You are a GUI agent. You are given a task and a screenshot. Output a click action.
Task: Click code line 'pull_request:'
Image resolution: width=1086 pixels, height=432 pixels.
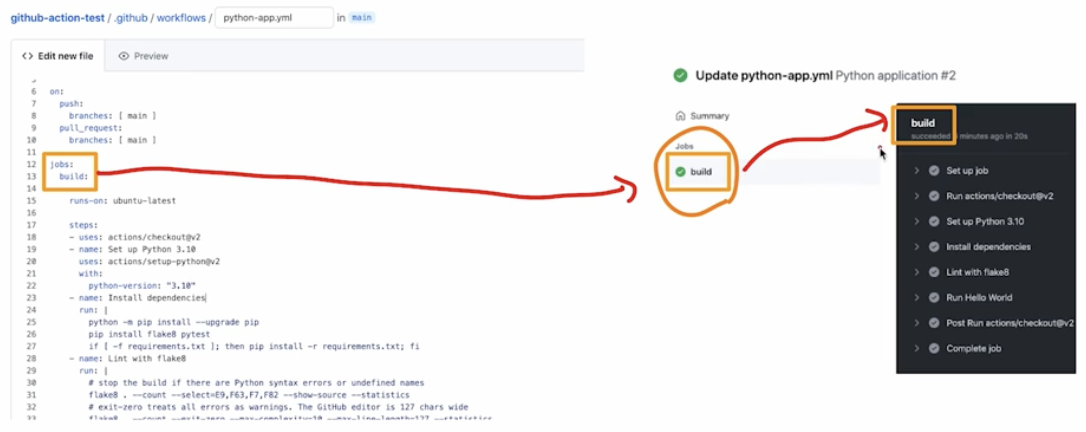coord(91,128)
